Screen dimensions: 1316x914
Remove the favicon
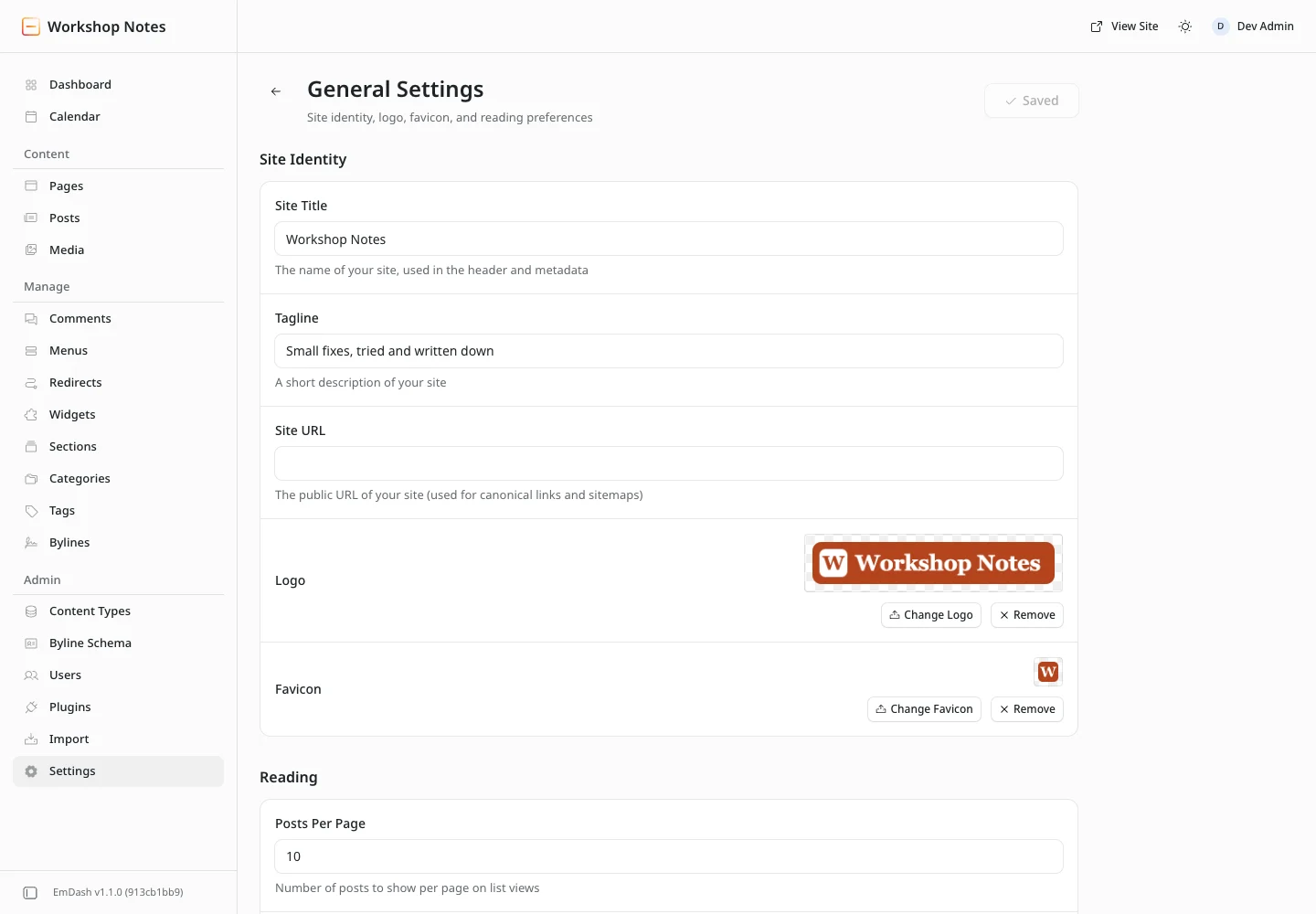tap(1027, 709)
